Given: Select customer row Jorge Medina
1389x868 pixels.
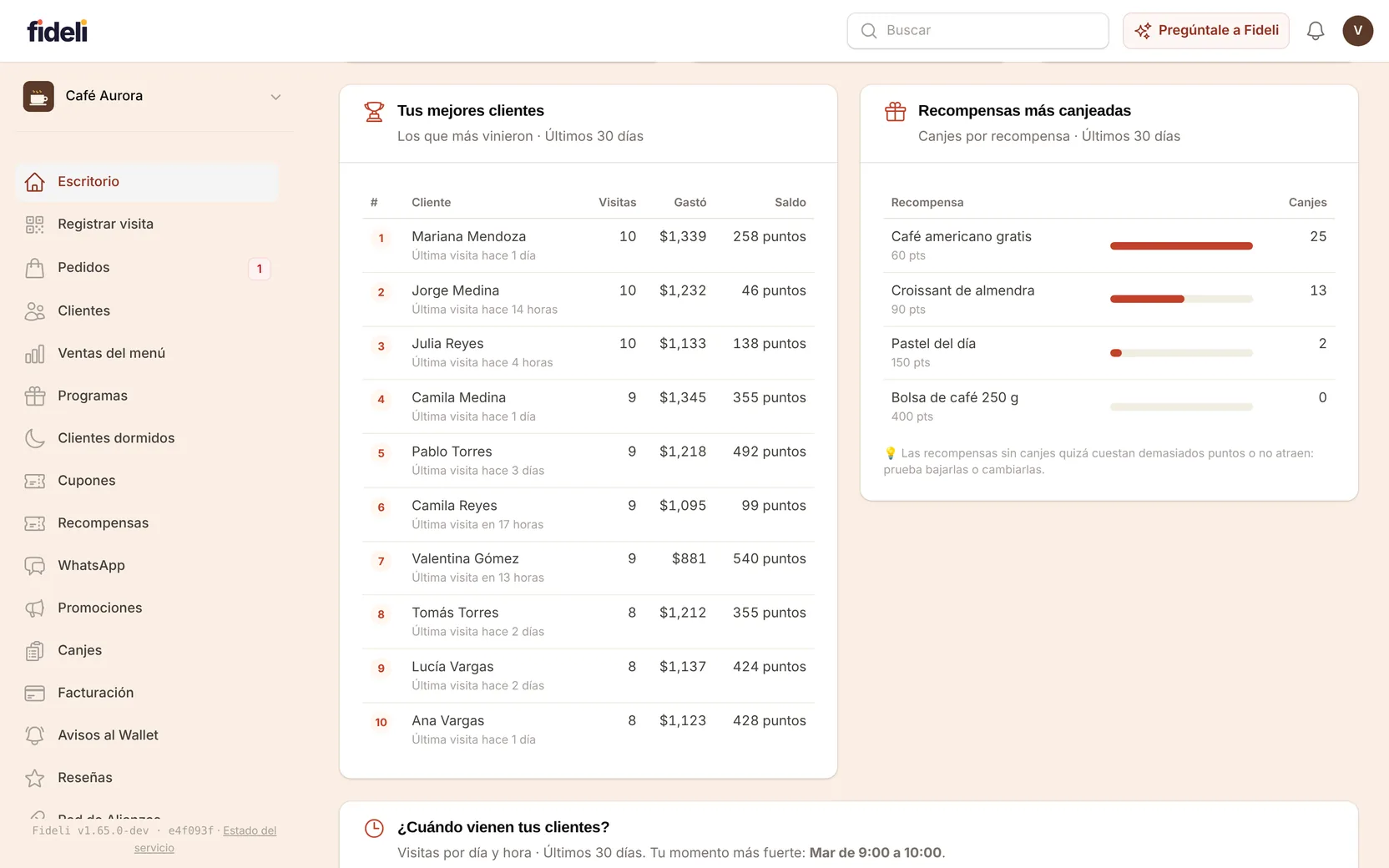Looking at the screenshot, I should tap(588, 300).
